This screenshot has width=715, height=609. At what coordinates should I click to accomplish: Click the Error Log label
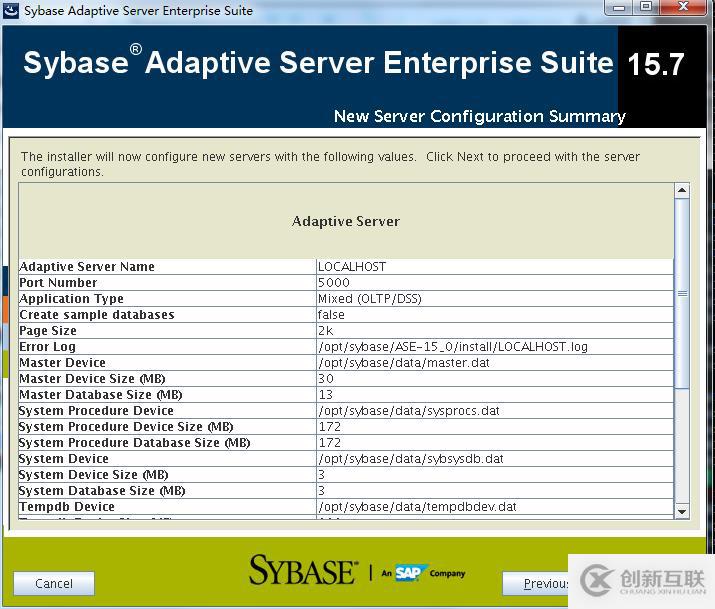(47, 347)
